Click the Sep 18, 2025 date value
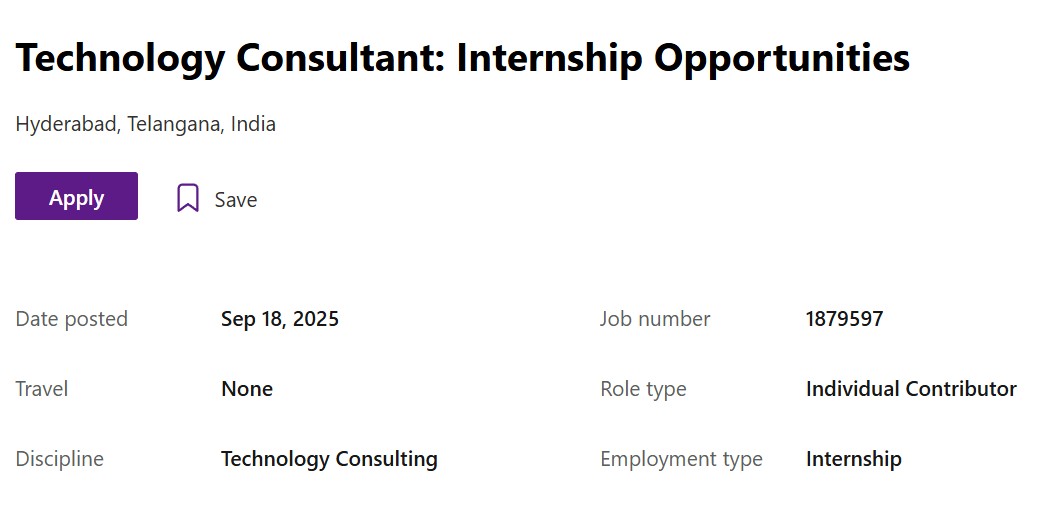Image resolution: width=1054 pixels, height=511 pixels. click(x=280, y=319)
